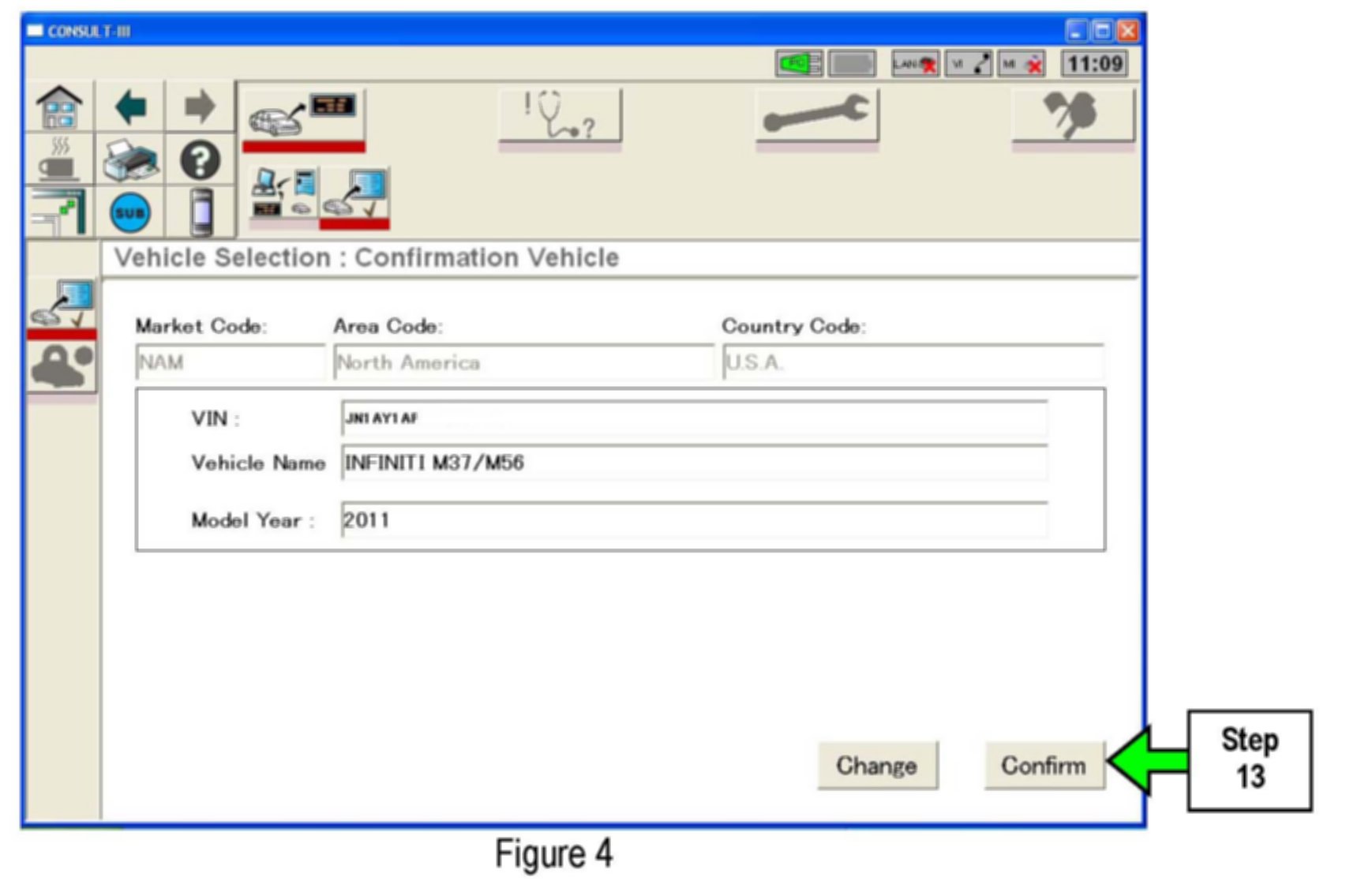The height and width of the screenshot is (896, 1346).
Task: Open help with the question mark icon
Action: [x=200, y=159]
